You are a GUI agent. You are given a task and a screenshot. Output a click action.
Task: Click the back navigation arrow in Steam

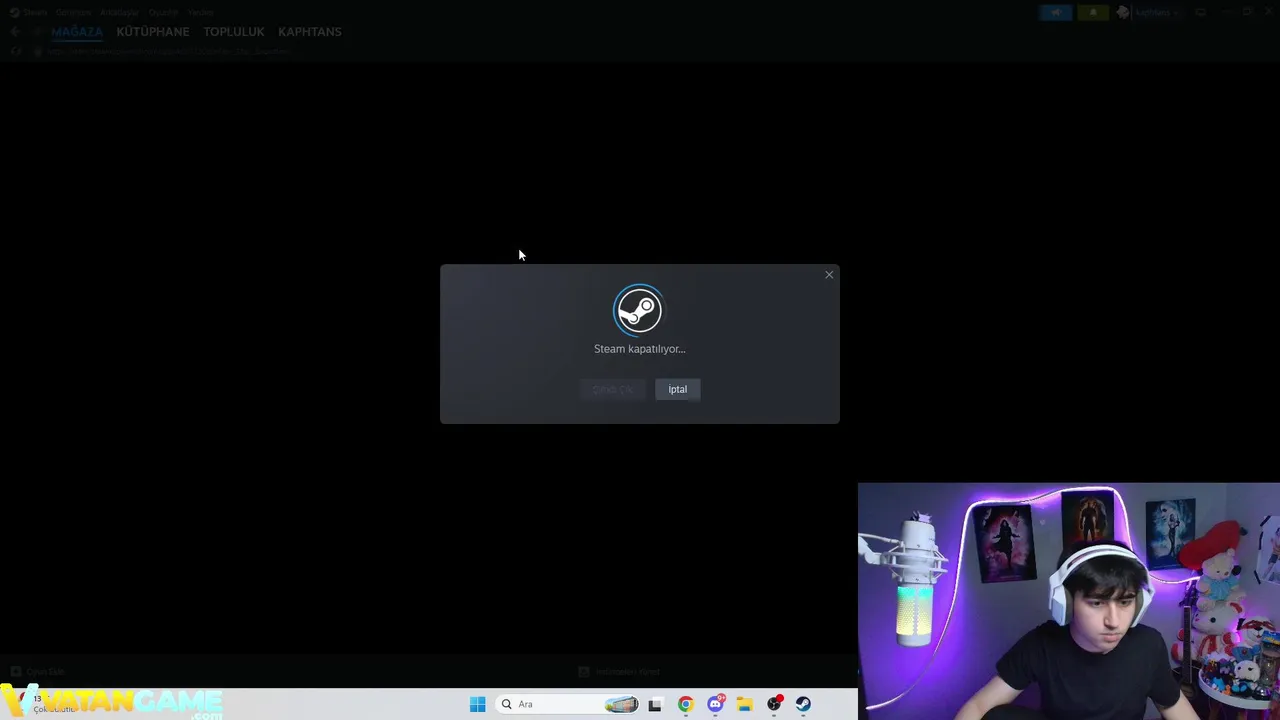tap(15, 32)
